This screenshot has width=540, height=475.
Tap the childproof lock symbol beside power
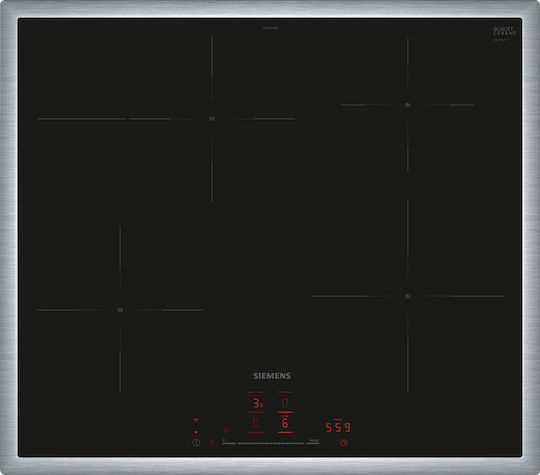point(212,443)
